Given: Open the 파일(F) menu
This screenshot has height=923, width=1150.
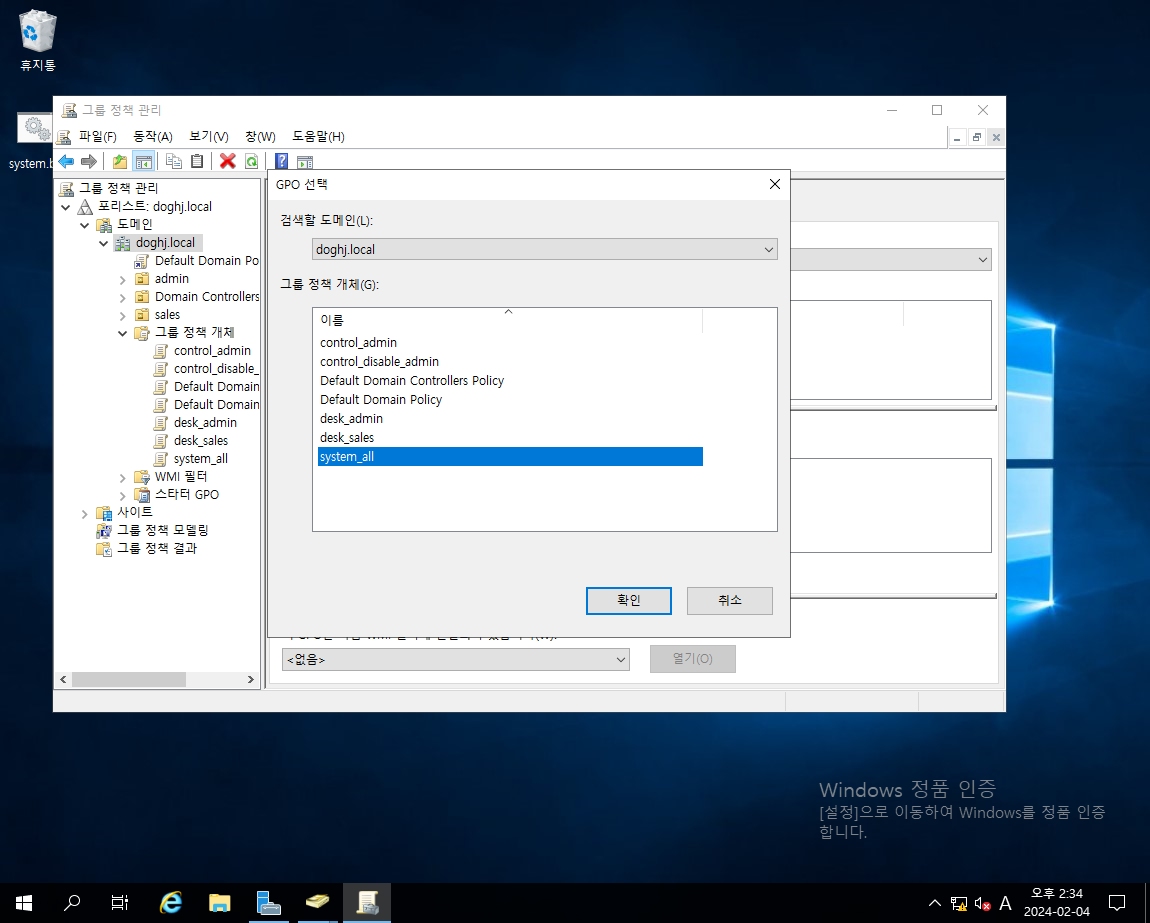Looking at the screenshot, I should tap(98, 136).
